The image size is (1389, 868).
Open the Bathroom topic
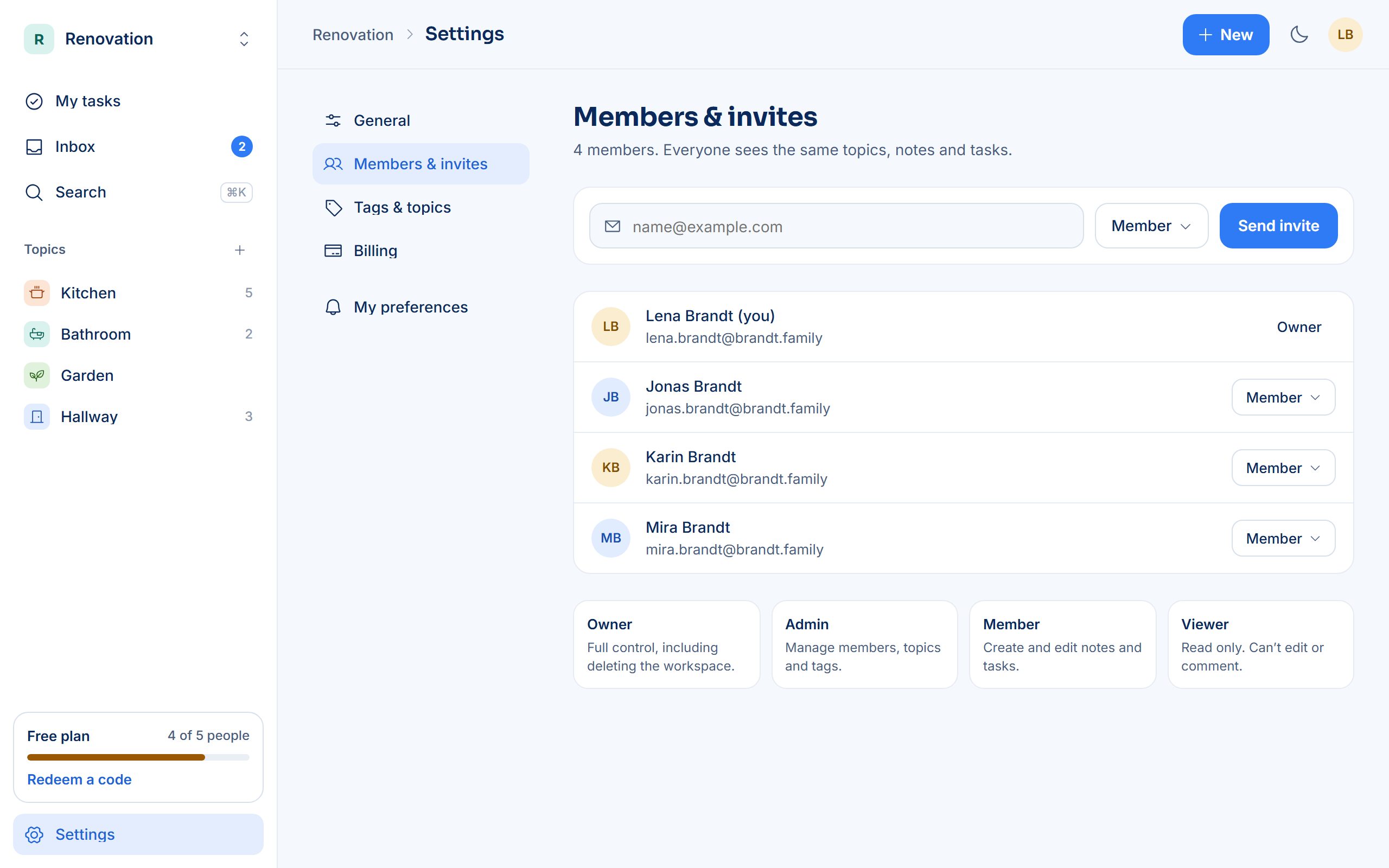138,334
